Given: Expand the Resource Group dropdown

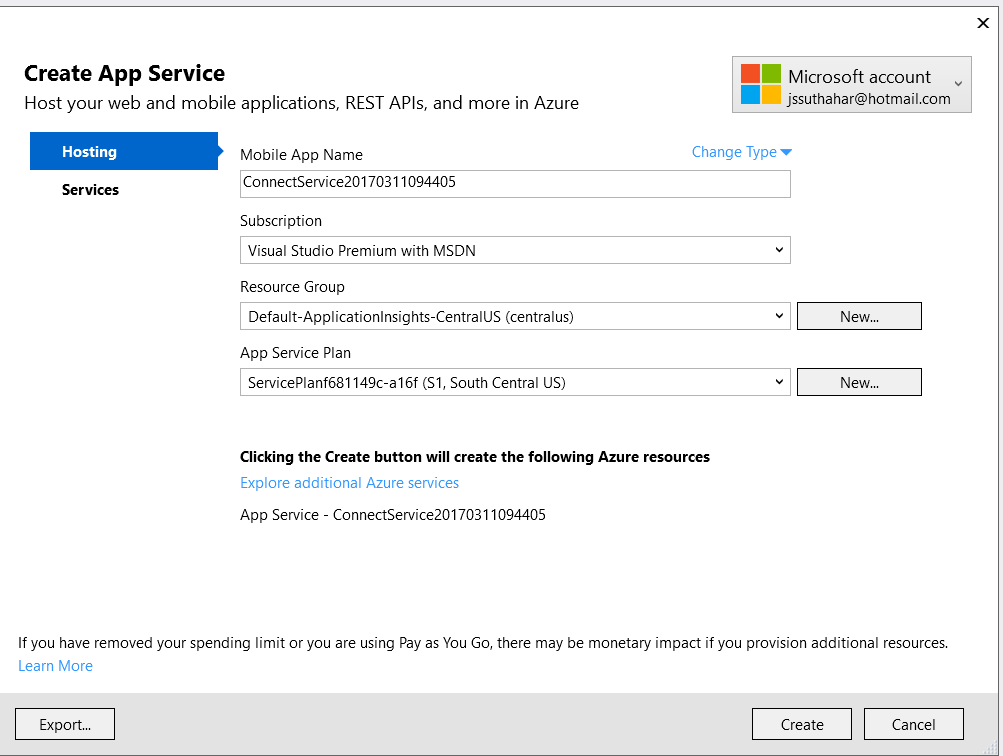Looking at the screenshot, I should pos(515,316).
